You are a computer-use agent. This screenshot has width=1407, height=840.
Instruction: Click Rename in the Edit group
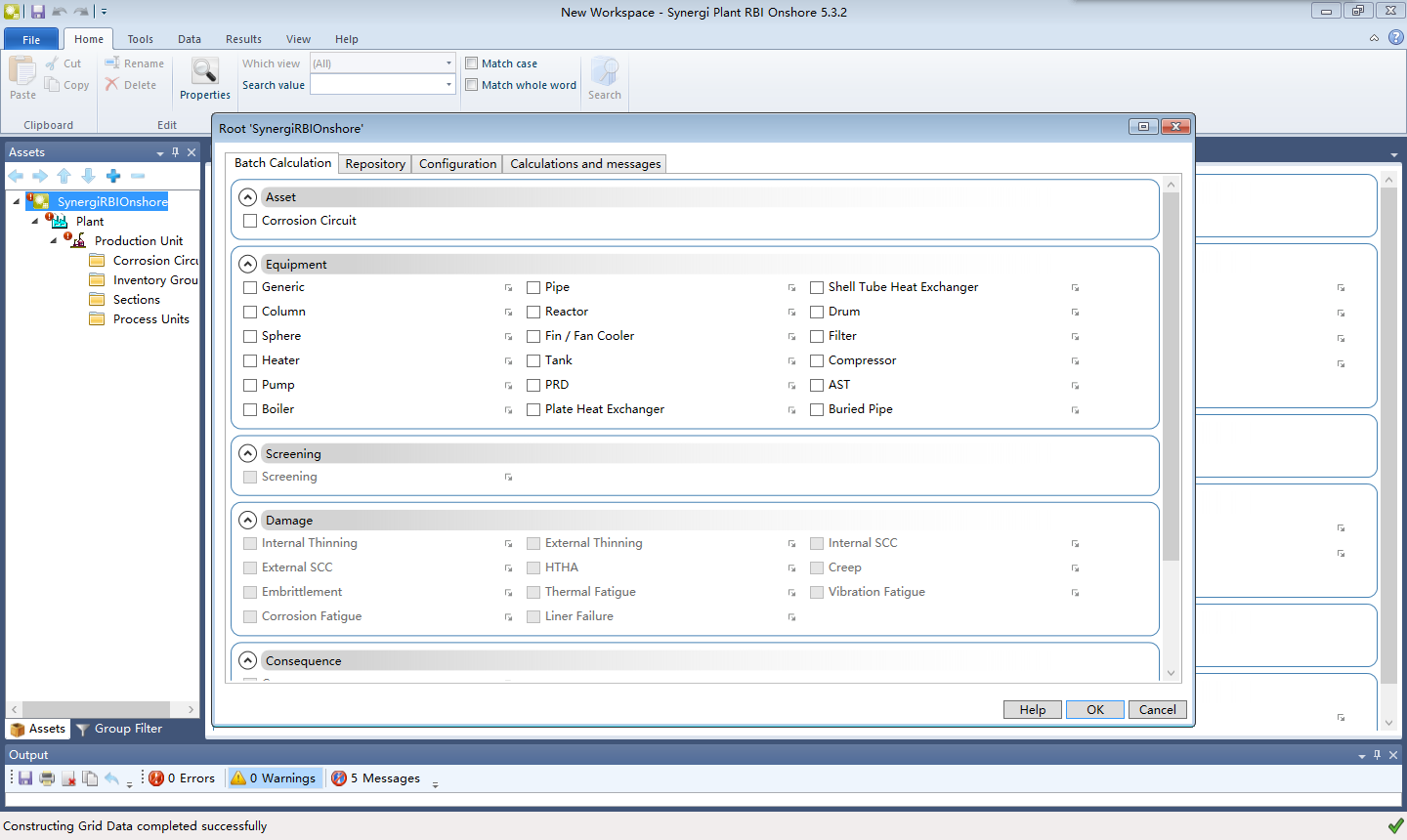click(x=134, y=63)
